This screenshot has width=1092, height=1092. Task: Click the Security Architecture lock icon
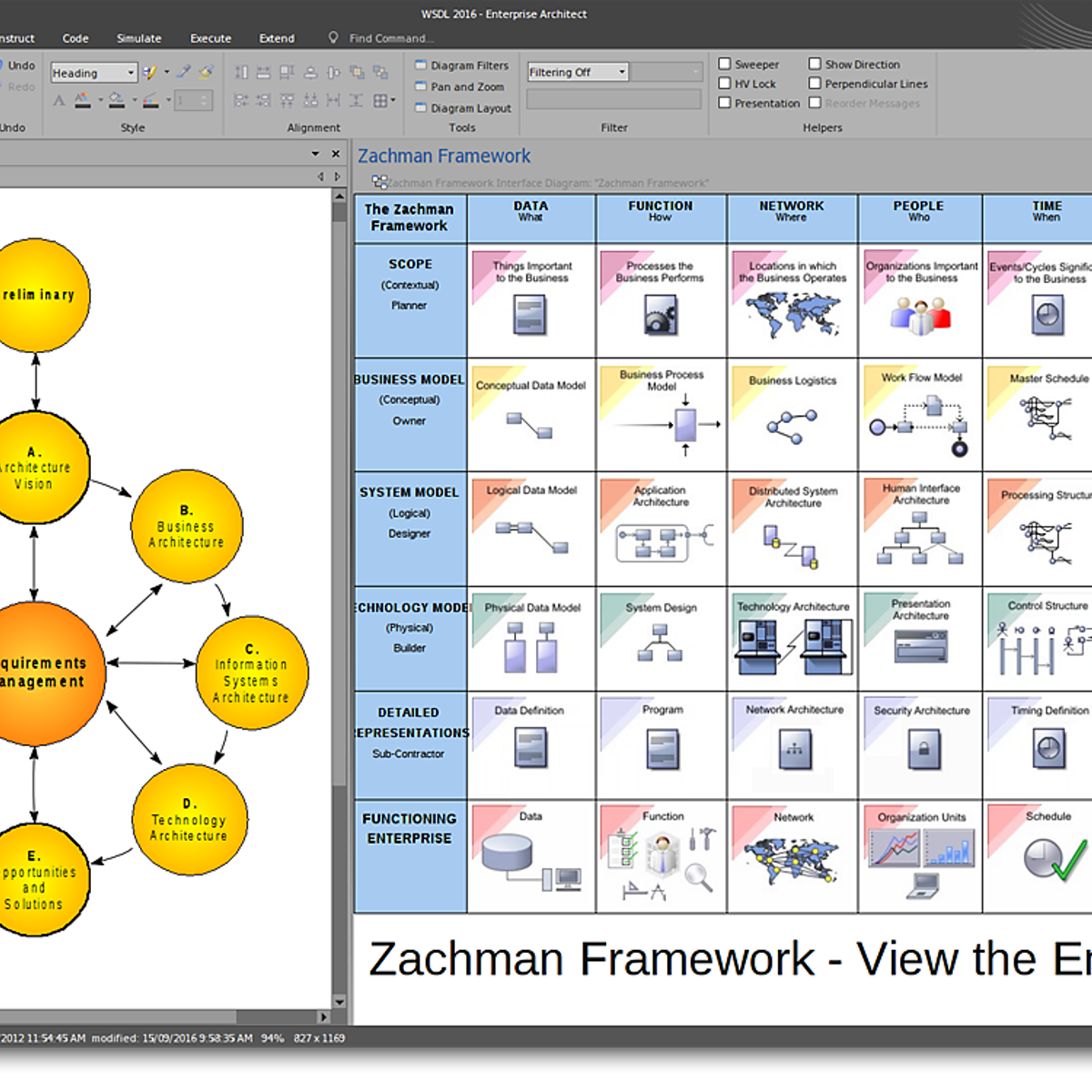[924, 751]
